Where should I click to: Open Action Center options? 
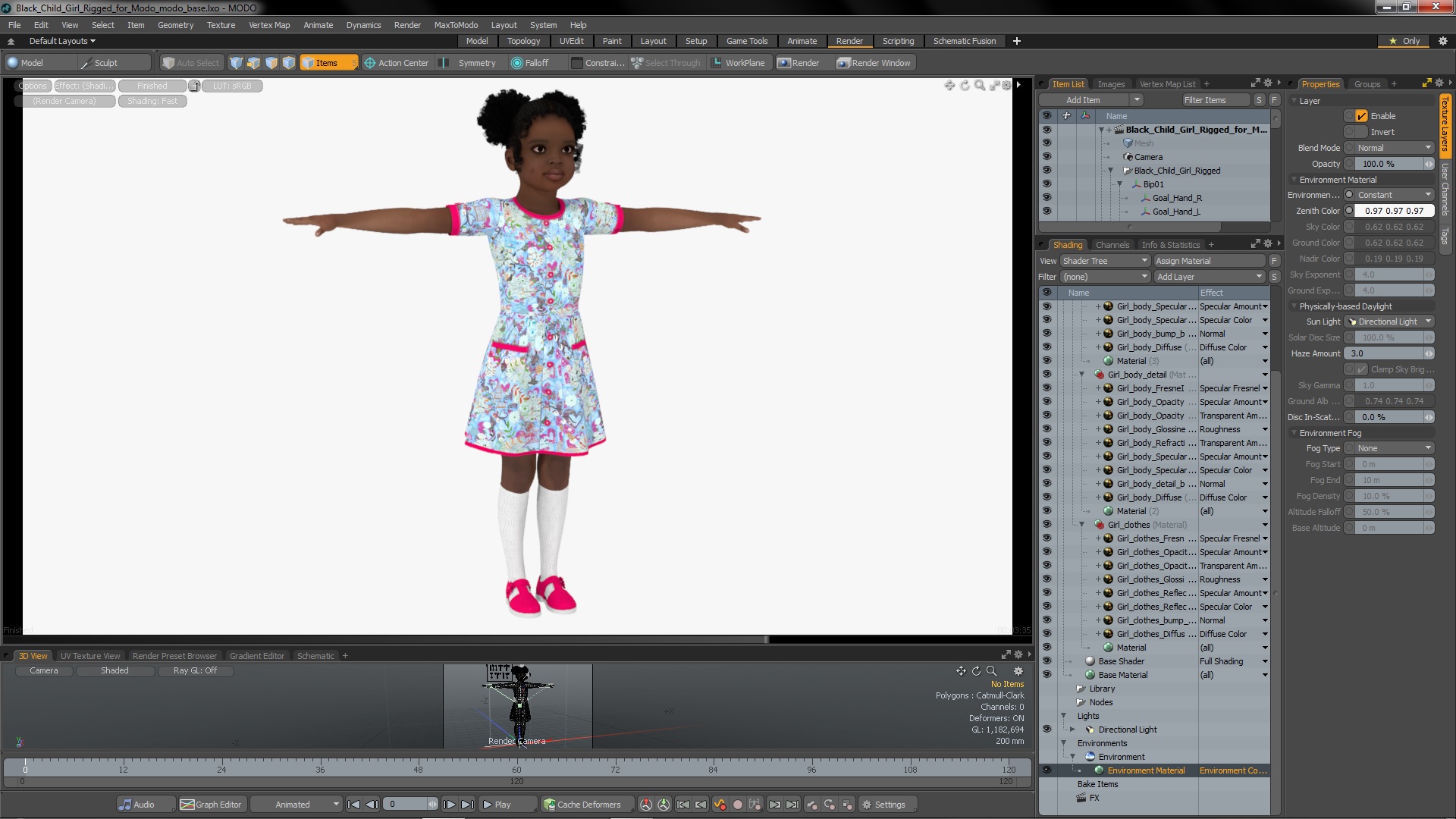click(397, 63)
